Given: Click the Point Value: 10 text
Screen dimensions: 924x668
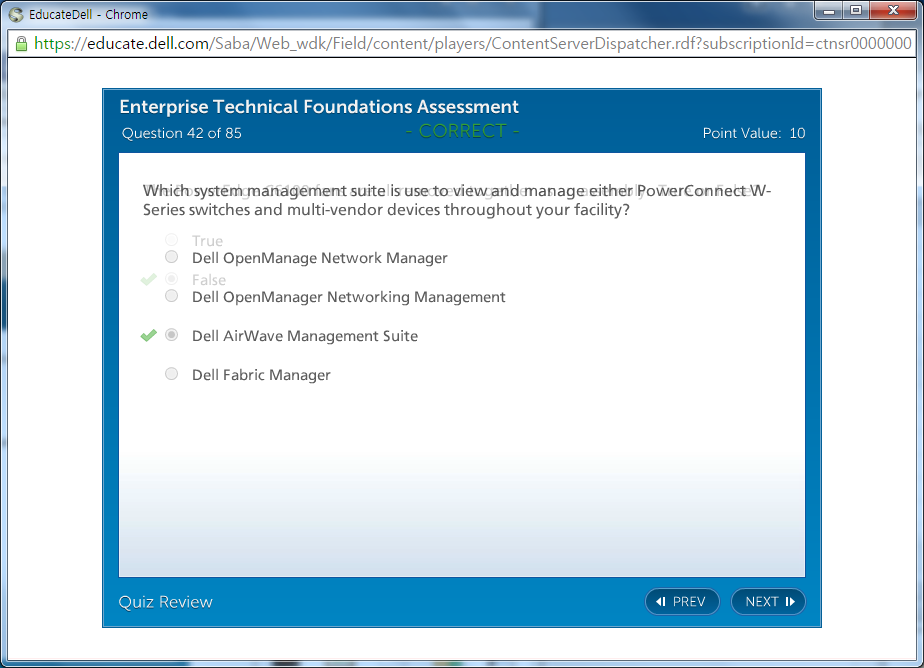Looking at the screenshot, I should click(753, 133).
